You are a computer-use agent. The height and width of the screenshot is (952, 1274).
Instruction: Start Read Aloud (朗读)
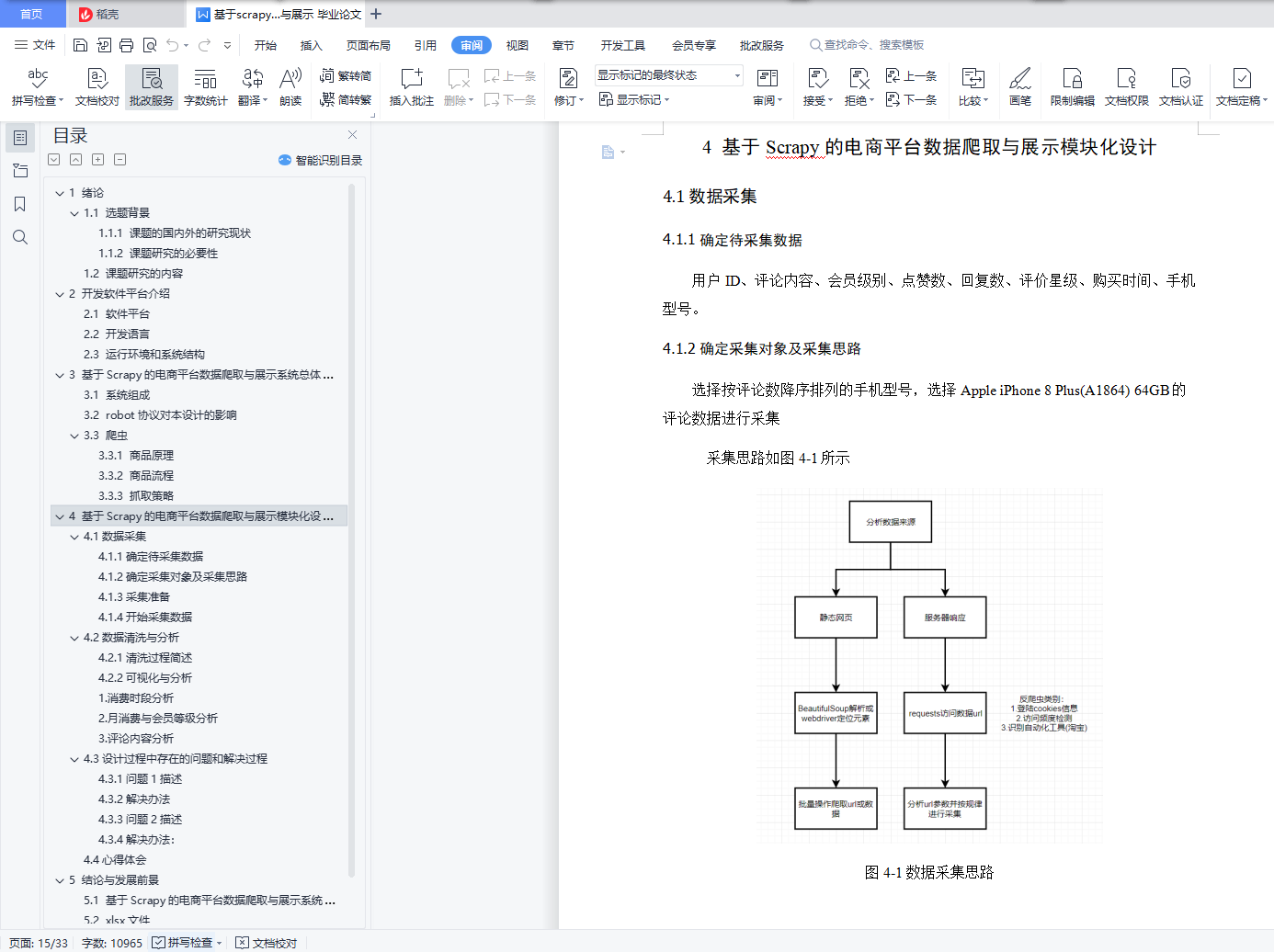pos(290,87)
